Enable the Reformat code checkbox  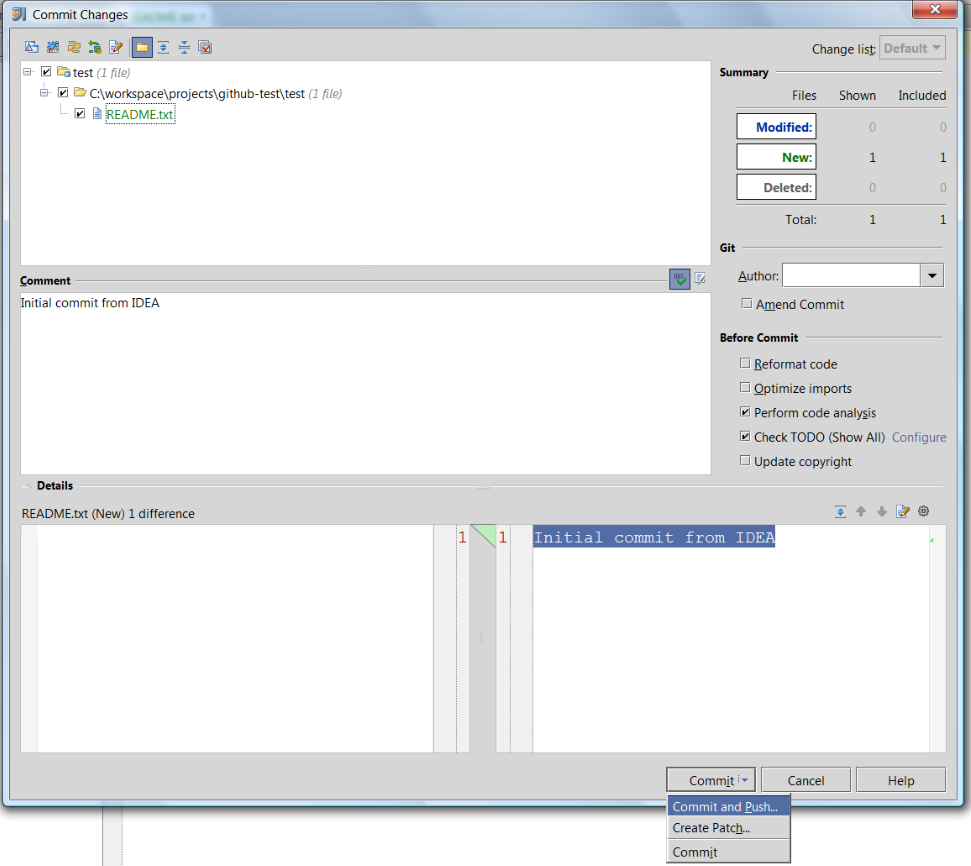click(745, 364)
